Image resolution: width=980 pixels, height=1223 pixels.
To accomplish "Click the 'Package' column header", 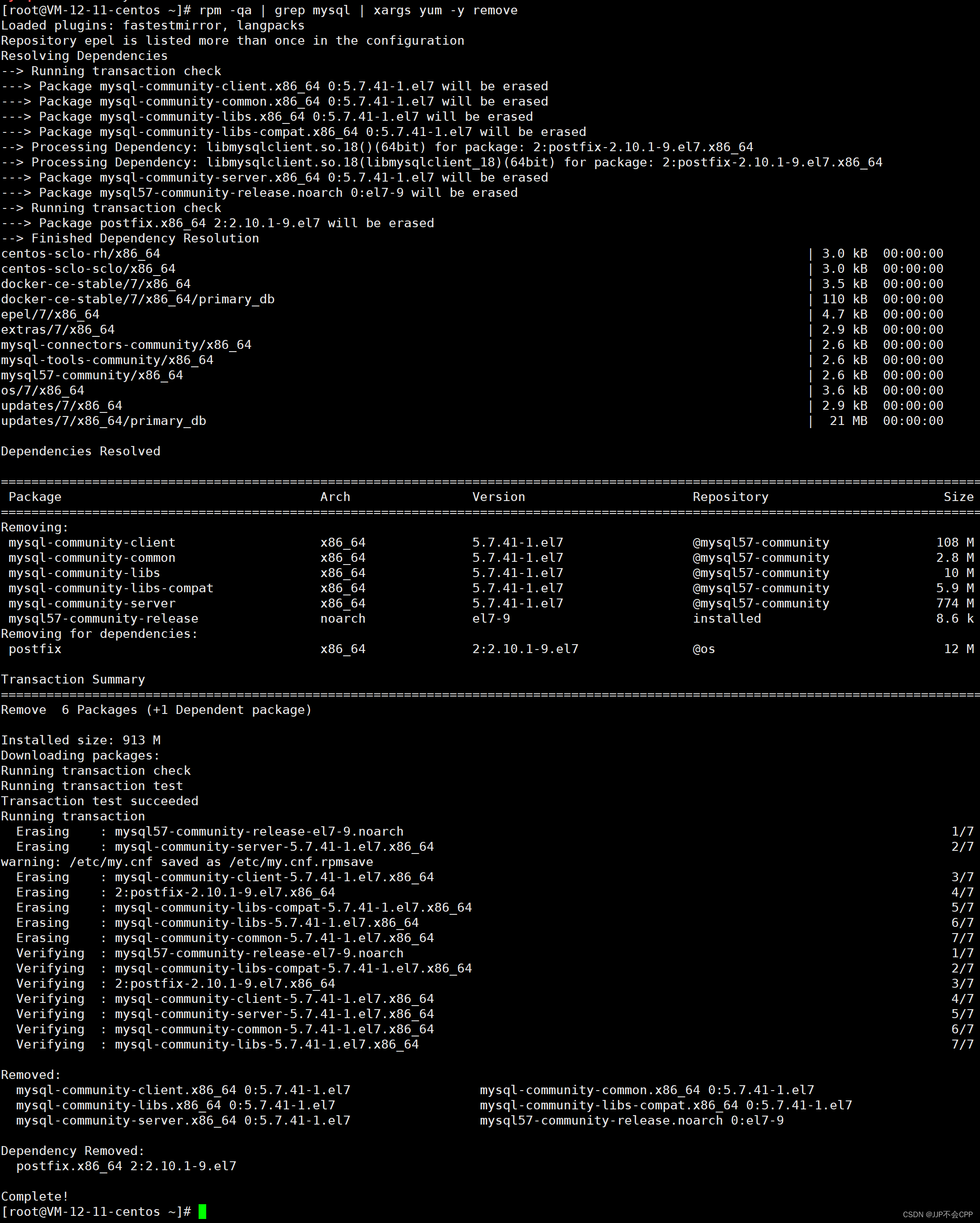I will point(35,497).
